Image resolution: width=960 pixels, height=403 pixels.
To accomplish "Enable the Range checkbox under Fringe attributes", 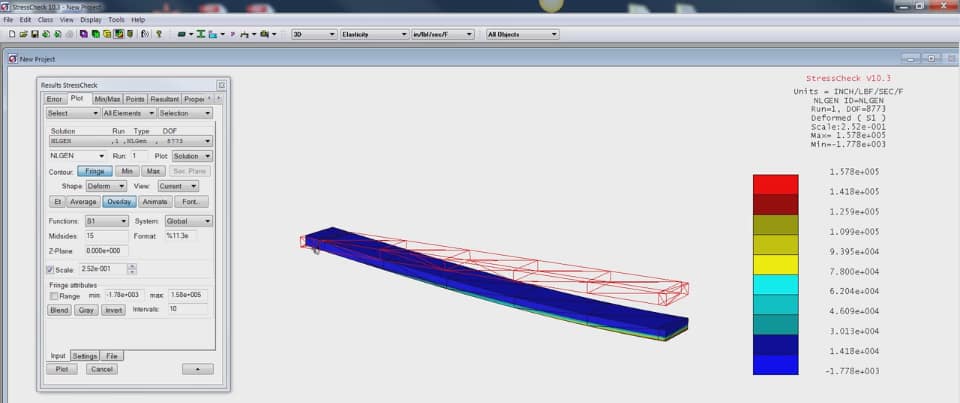I will pos(53,296).
